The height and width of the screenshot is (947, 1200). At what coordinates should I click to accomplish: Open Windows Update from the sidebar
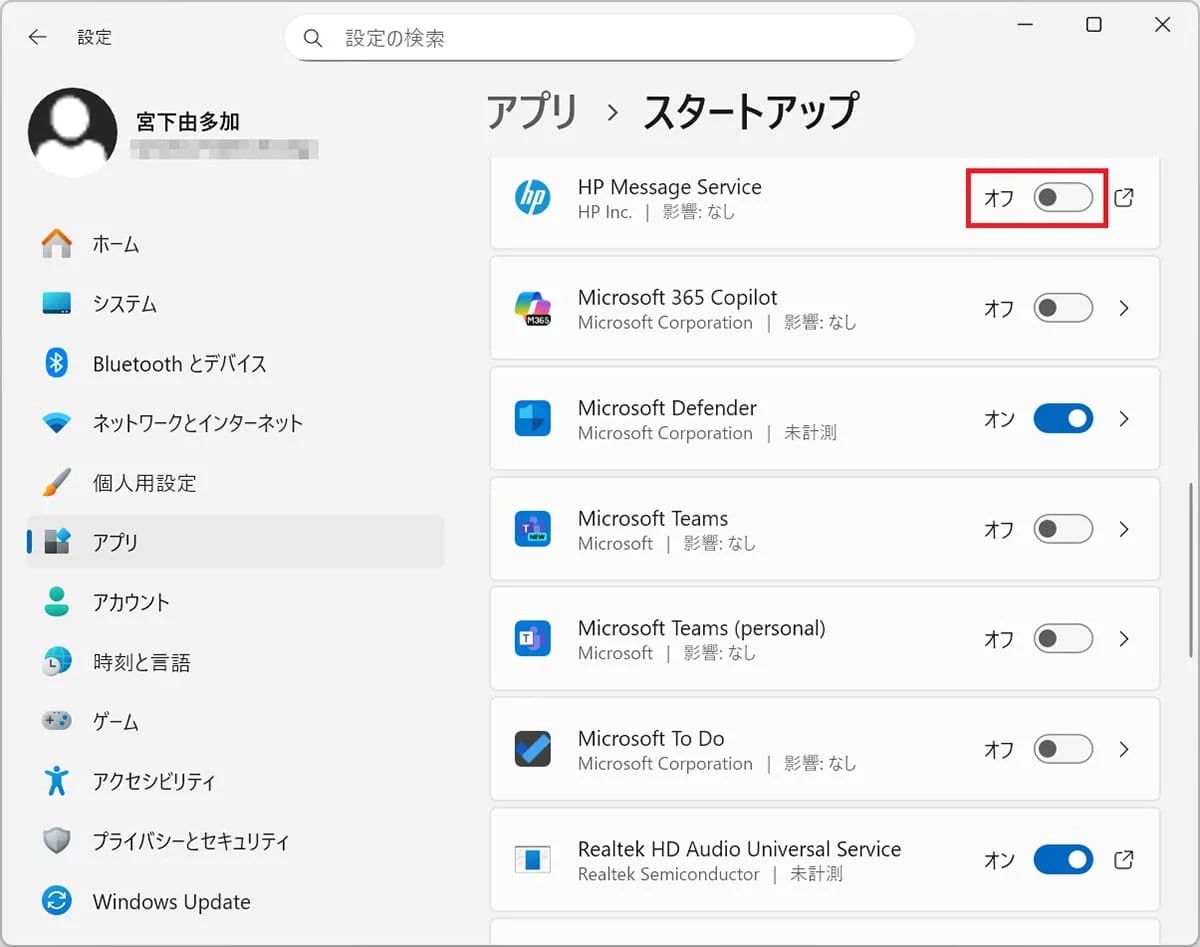tap(56, 901)
